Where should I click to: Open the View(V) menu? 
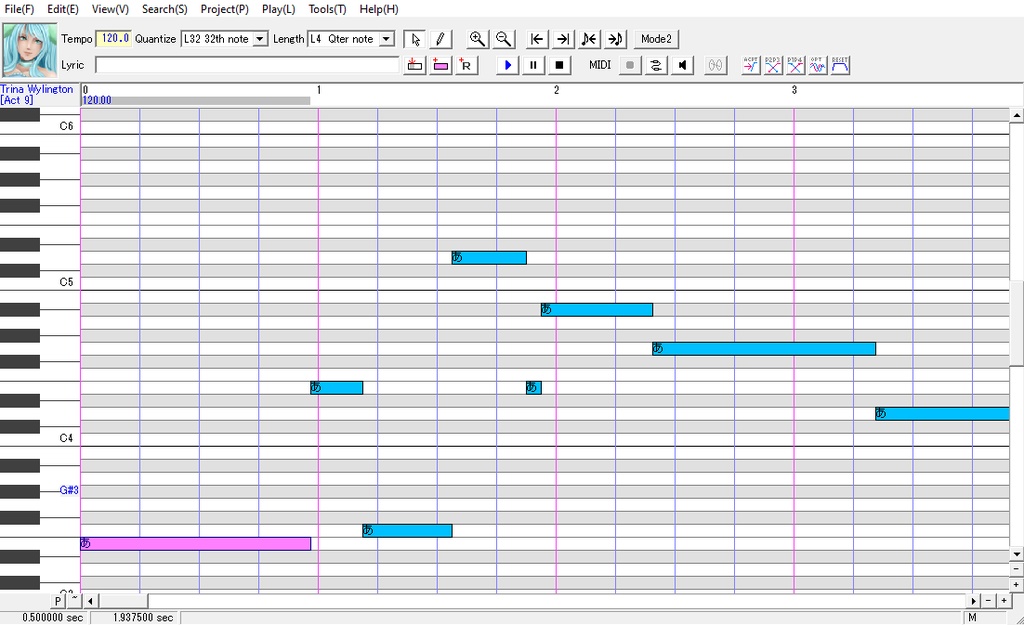[x=110, y=9]
